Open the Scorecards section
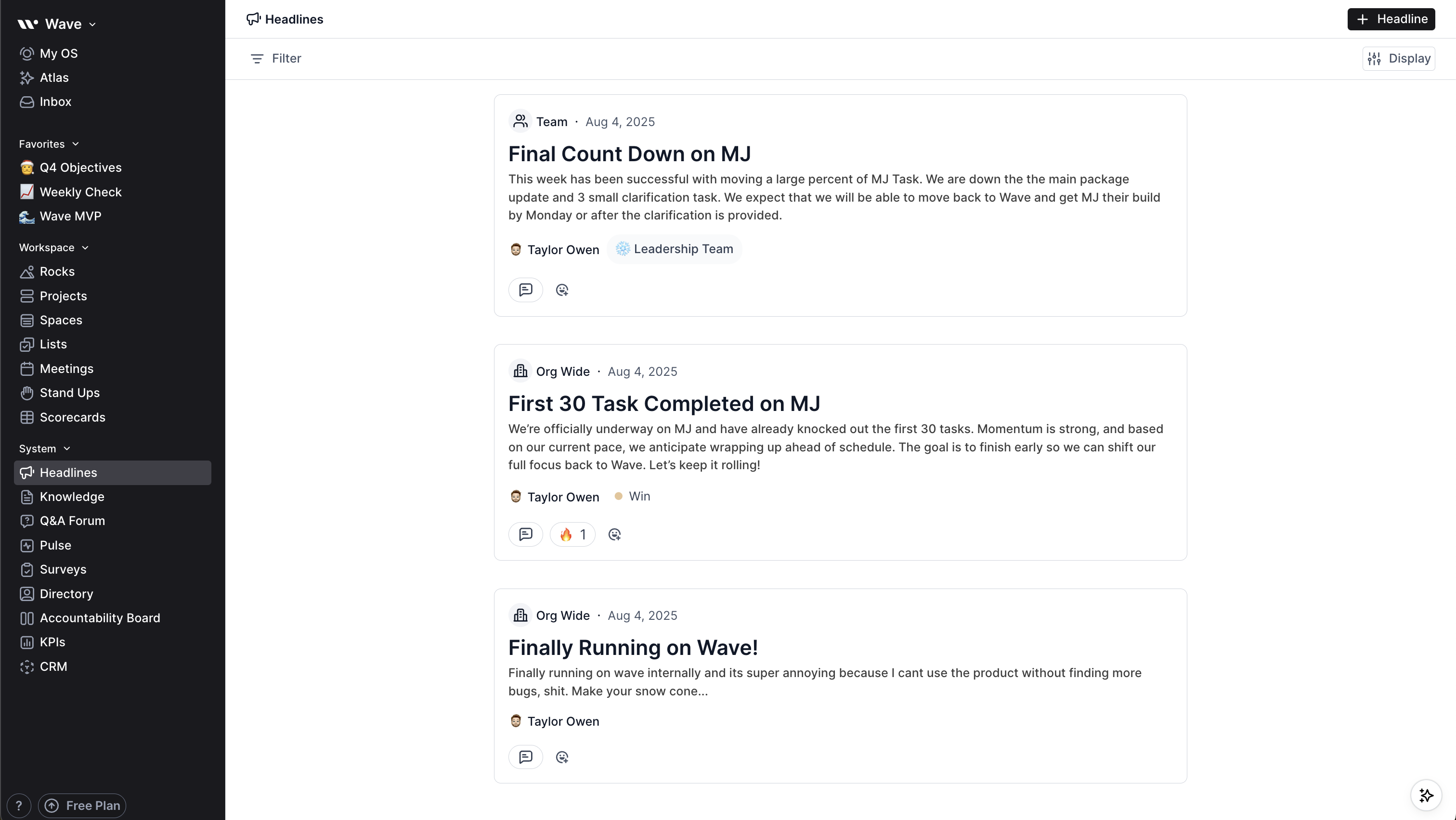This screenshot has width=1456, height=820. click(73, 417)
